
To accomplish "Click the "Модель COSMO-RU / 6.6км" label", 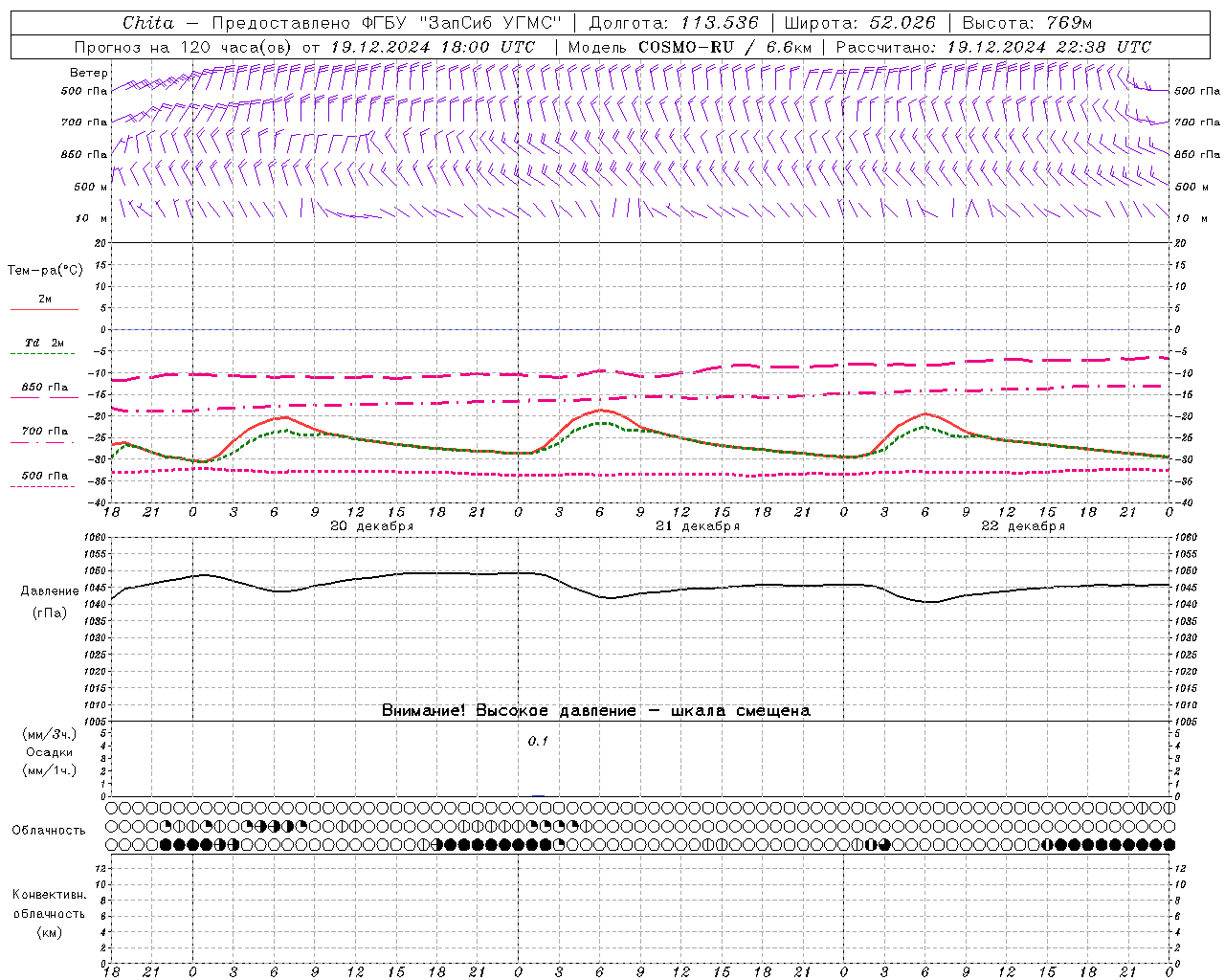I will click(x=689, y=47).
